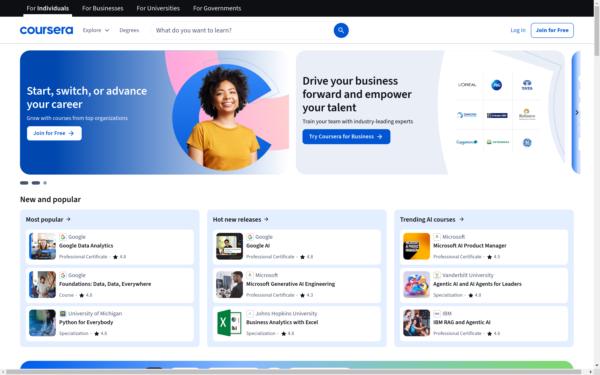Image resolution: width=600 pixels, height=375 pixels.
Task: Select the third carousel indicator dot
Action: [x=45, y=183]
